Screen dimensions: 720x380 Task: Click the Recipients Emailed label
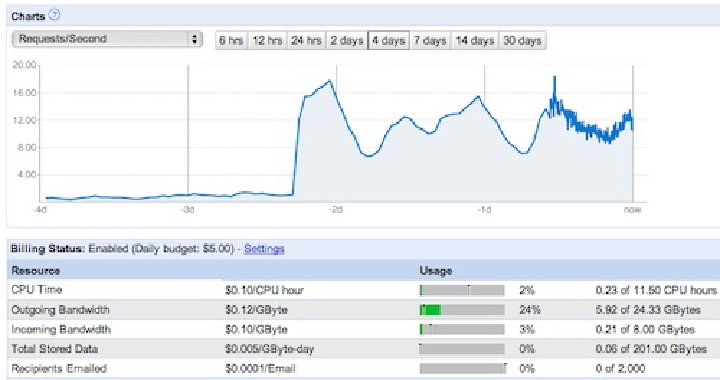point(59,368)
